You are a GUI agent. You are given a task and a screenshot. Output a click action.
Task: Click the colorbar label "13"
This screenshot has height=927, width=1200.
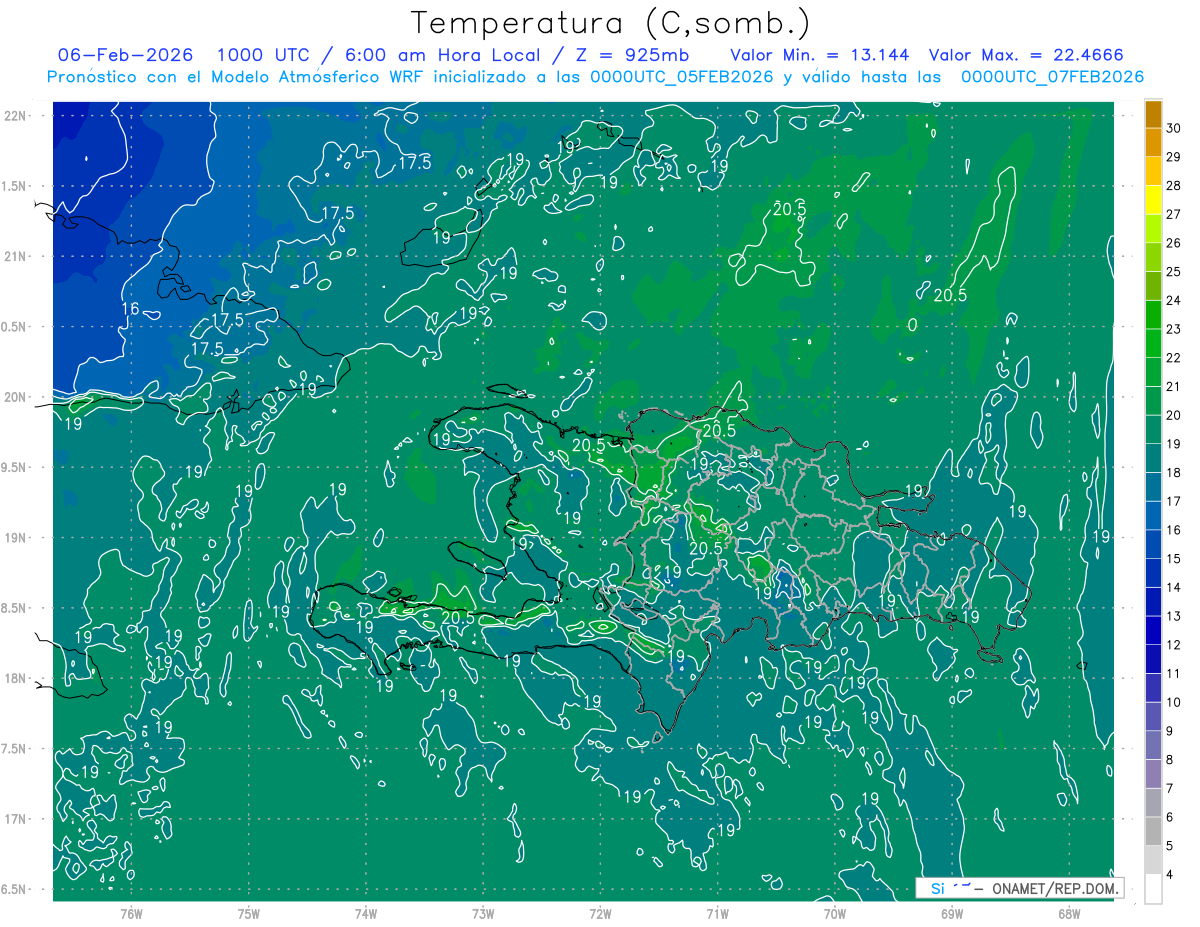(1174, 616)
